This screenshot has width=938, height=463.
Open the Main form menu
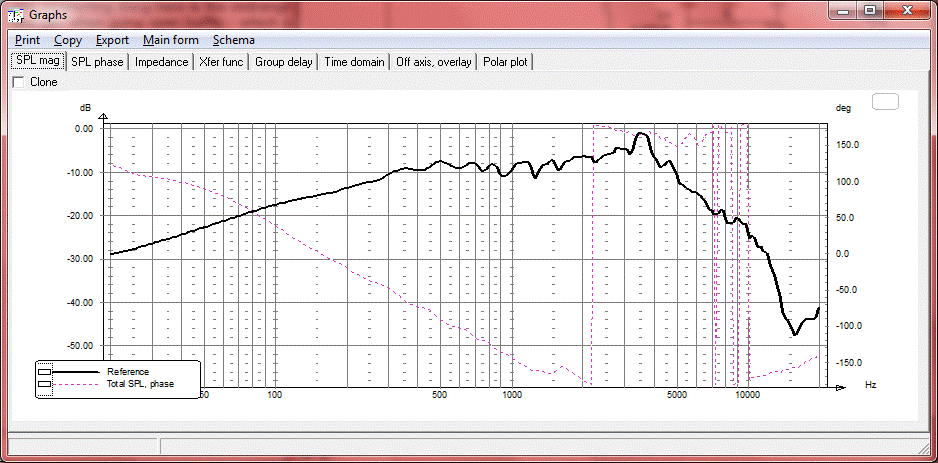(170, 40)
